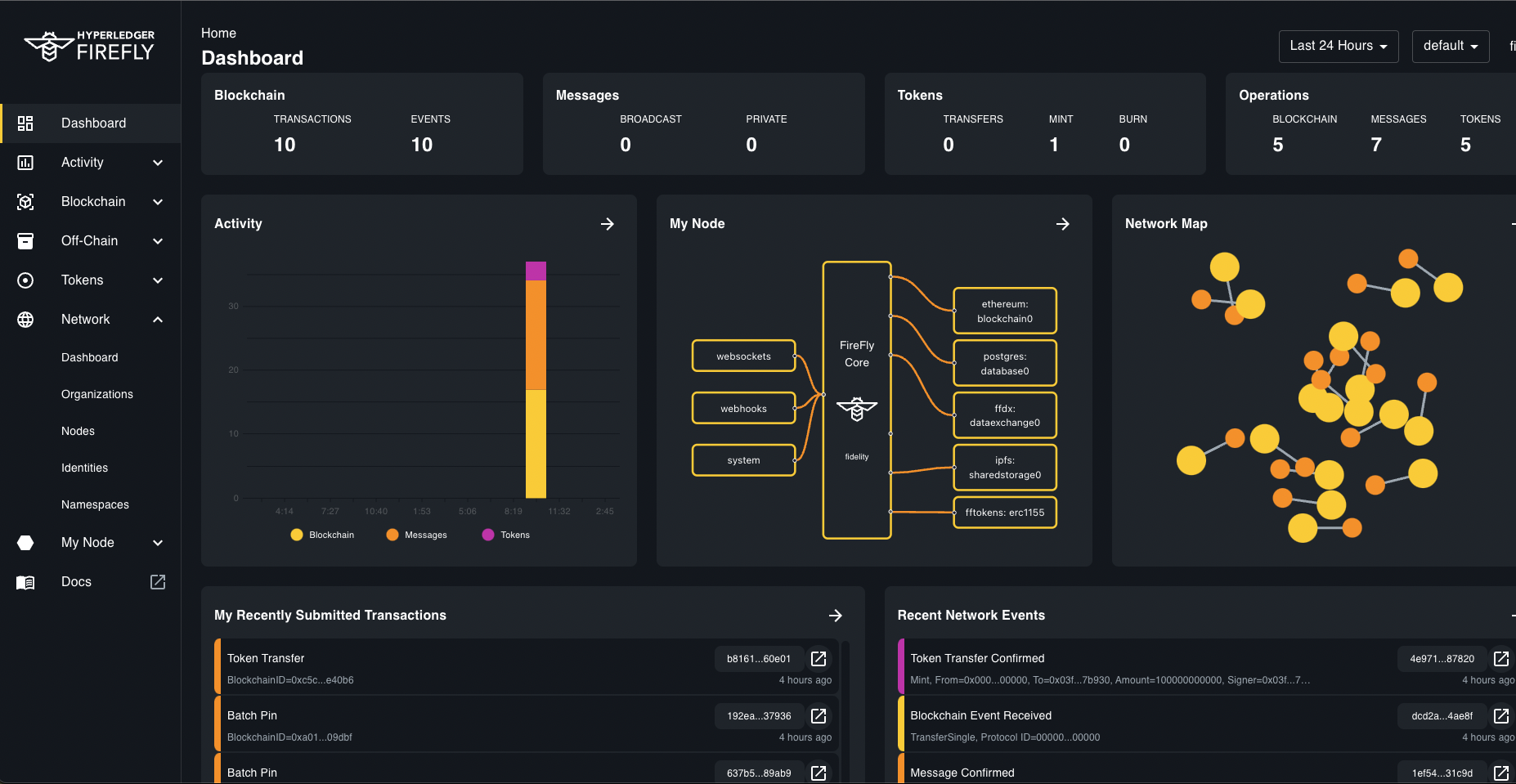This screenshot has height=784, width=1516.
Task: Open the Message Confirmed event link icon
Action: point(1501,773)
